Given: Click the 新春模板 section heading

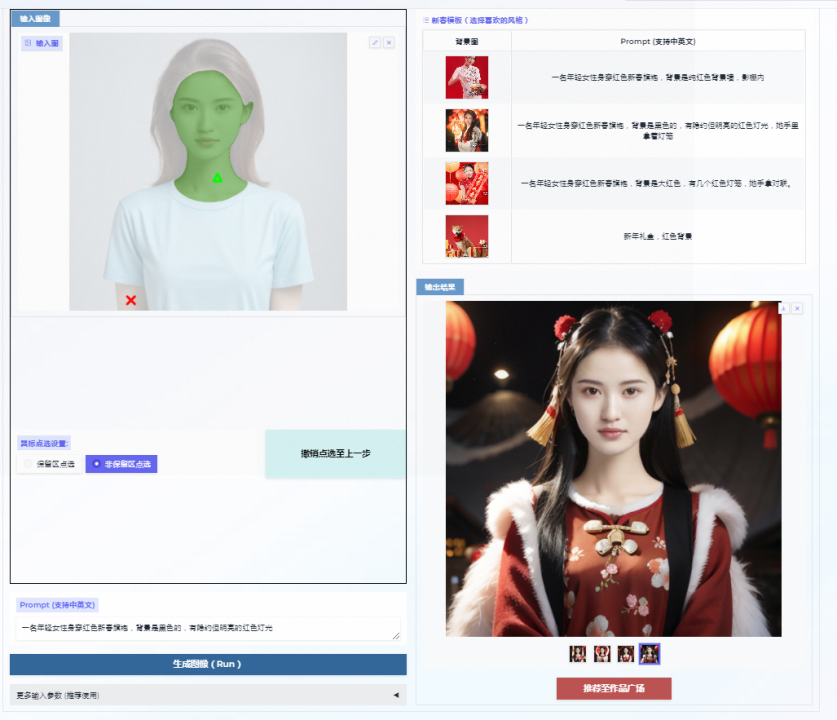Looking at the screenshot, I should pyautogui.click(x=476, y=20).
